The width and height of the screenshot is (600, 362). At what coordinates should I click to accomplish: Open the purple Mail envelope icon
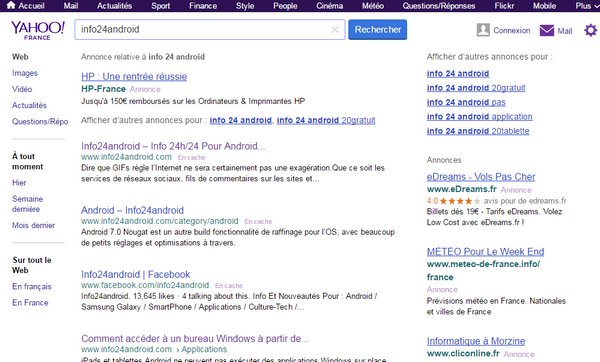point(547,30)
